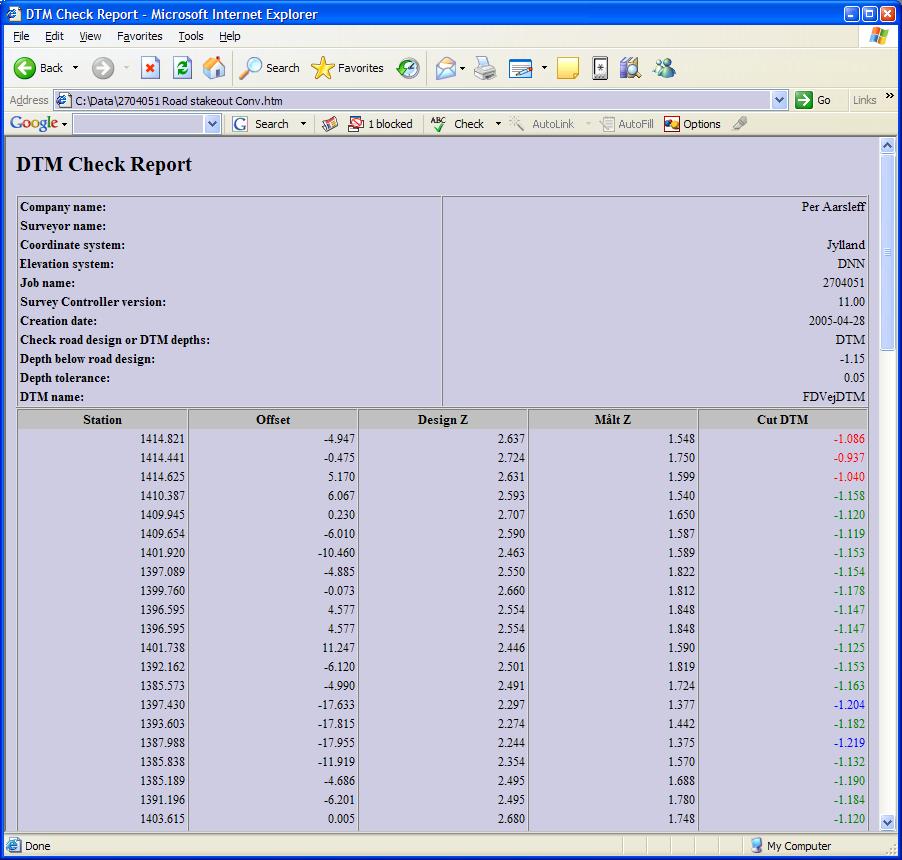
Task: Open the Back button history dropdown arrow
Action: click(x=75, y=68)
